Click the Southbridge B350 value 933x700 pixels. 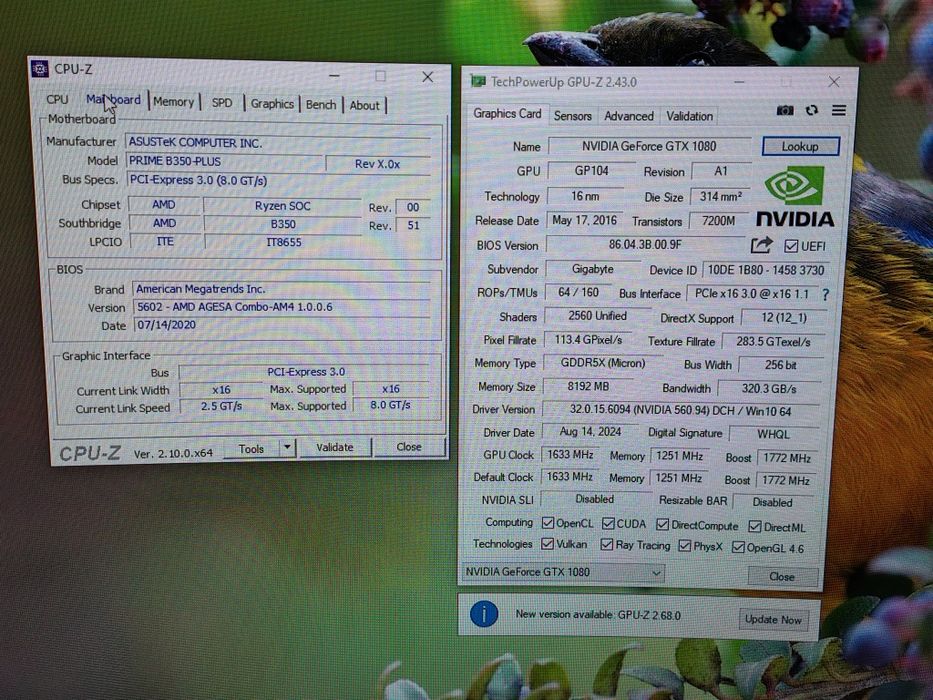click(x=283, y=224)
